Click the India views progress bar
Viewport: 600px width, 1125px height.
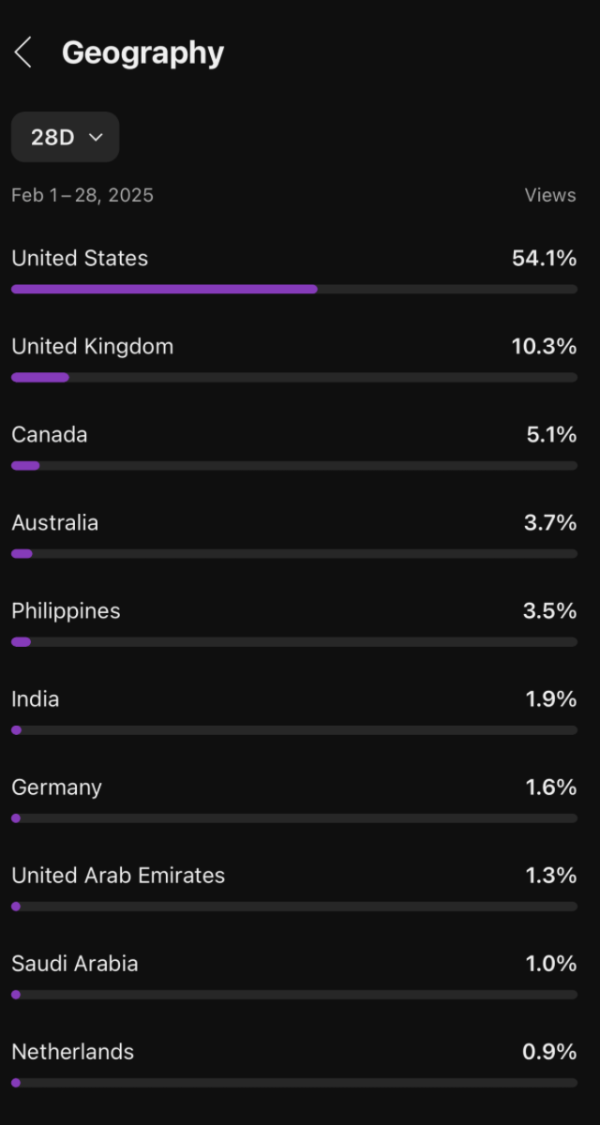point(294,730)
